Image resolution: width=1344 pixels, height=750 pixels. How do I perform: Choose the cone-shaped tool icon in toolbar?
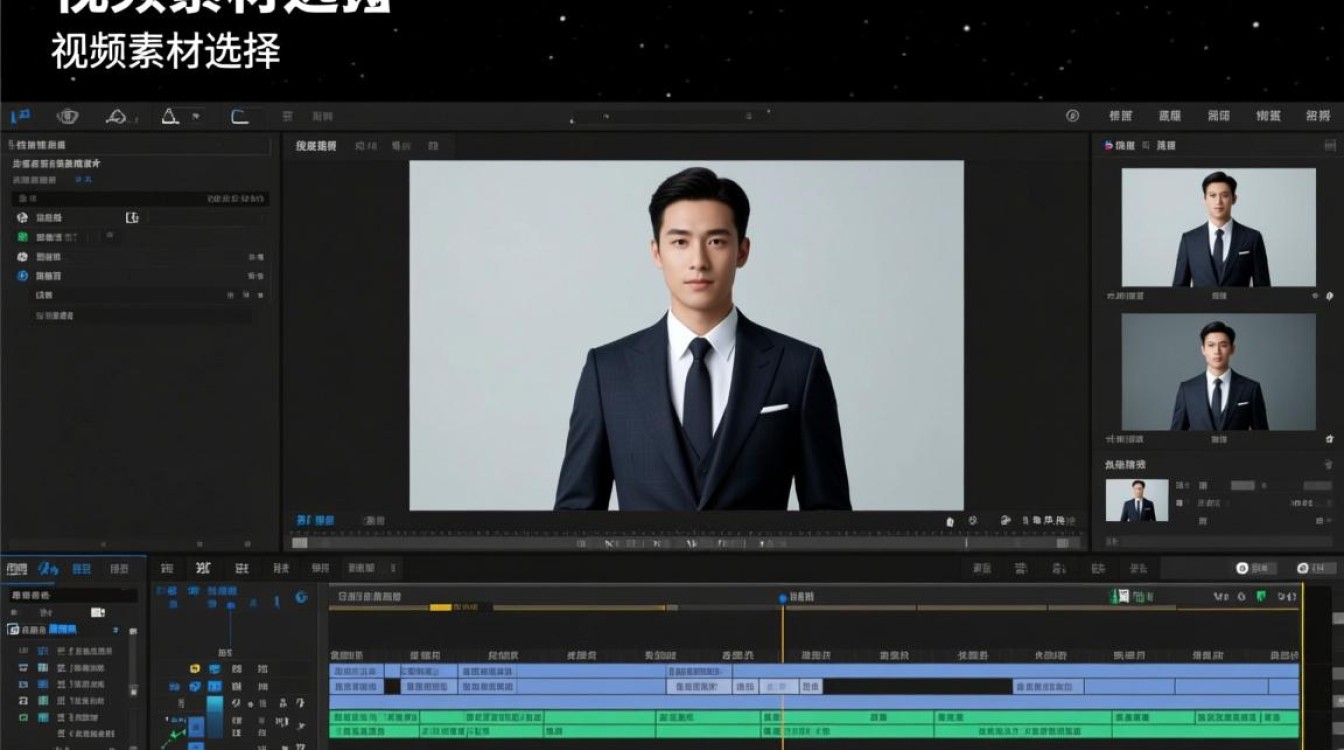170,117
